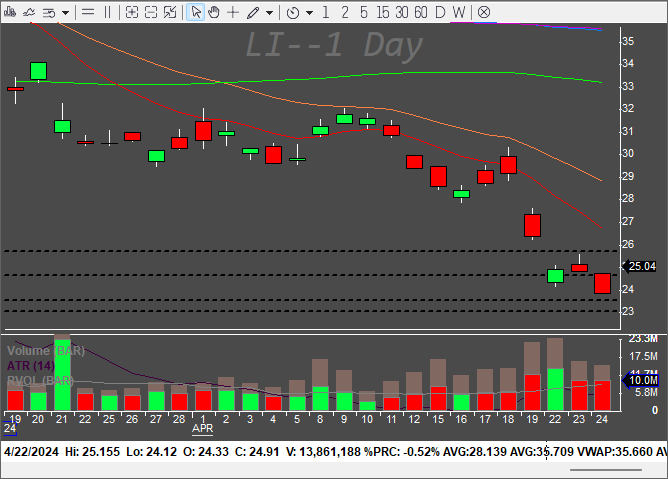Viewport: 668px width, 479px height.
Task: Click the green April 16 candlestick
Action: pyautogui.click(x=461, y=194)
